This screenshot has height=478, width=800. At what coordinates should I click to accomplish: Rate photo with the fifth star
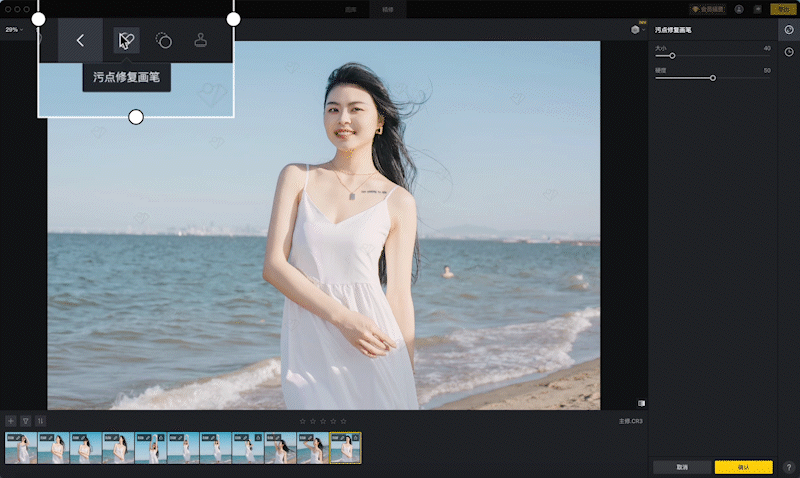pyautogui.click(x=344, y=421)
